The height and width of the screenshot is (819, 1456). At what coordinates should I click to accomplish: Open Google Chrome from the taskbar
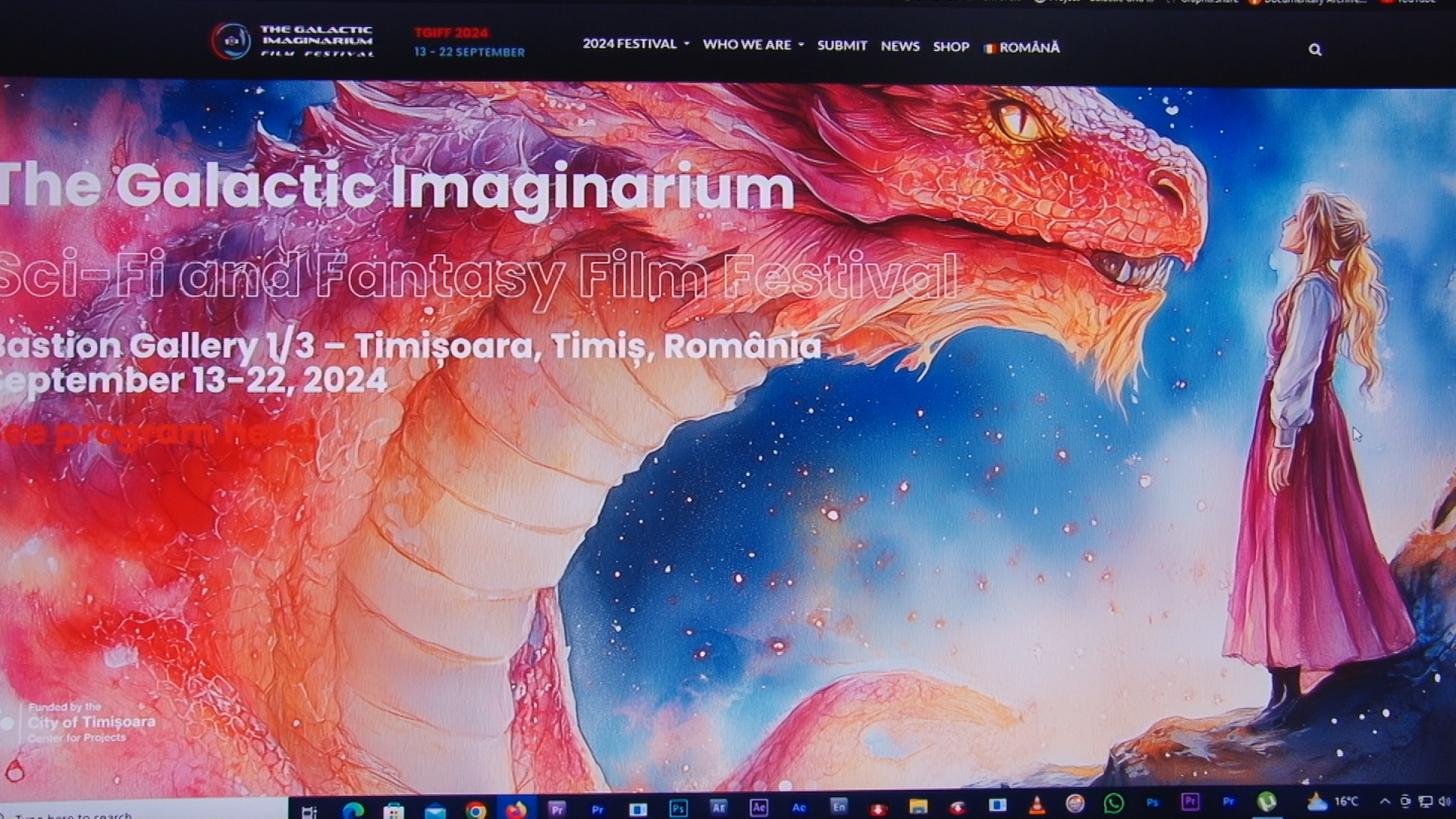point(475,811)
